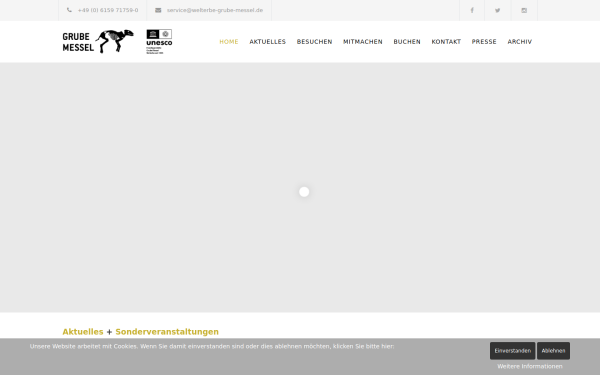
Task: Click service@welterbe-grube-messel.de email link
Action: click(x=215, y=10)
